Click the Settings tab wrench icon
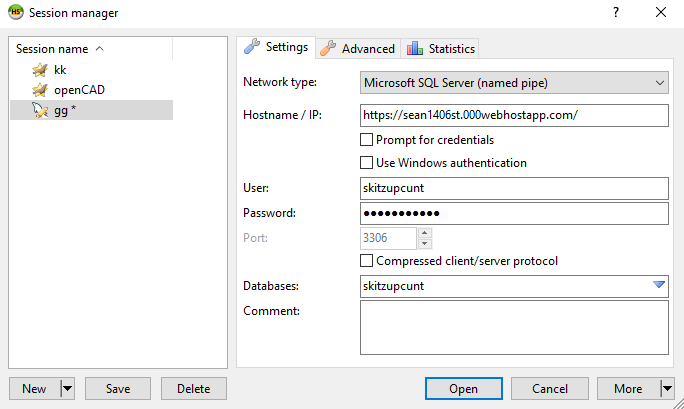684x409 pixels. [x=252, y=46]
